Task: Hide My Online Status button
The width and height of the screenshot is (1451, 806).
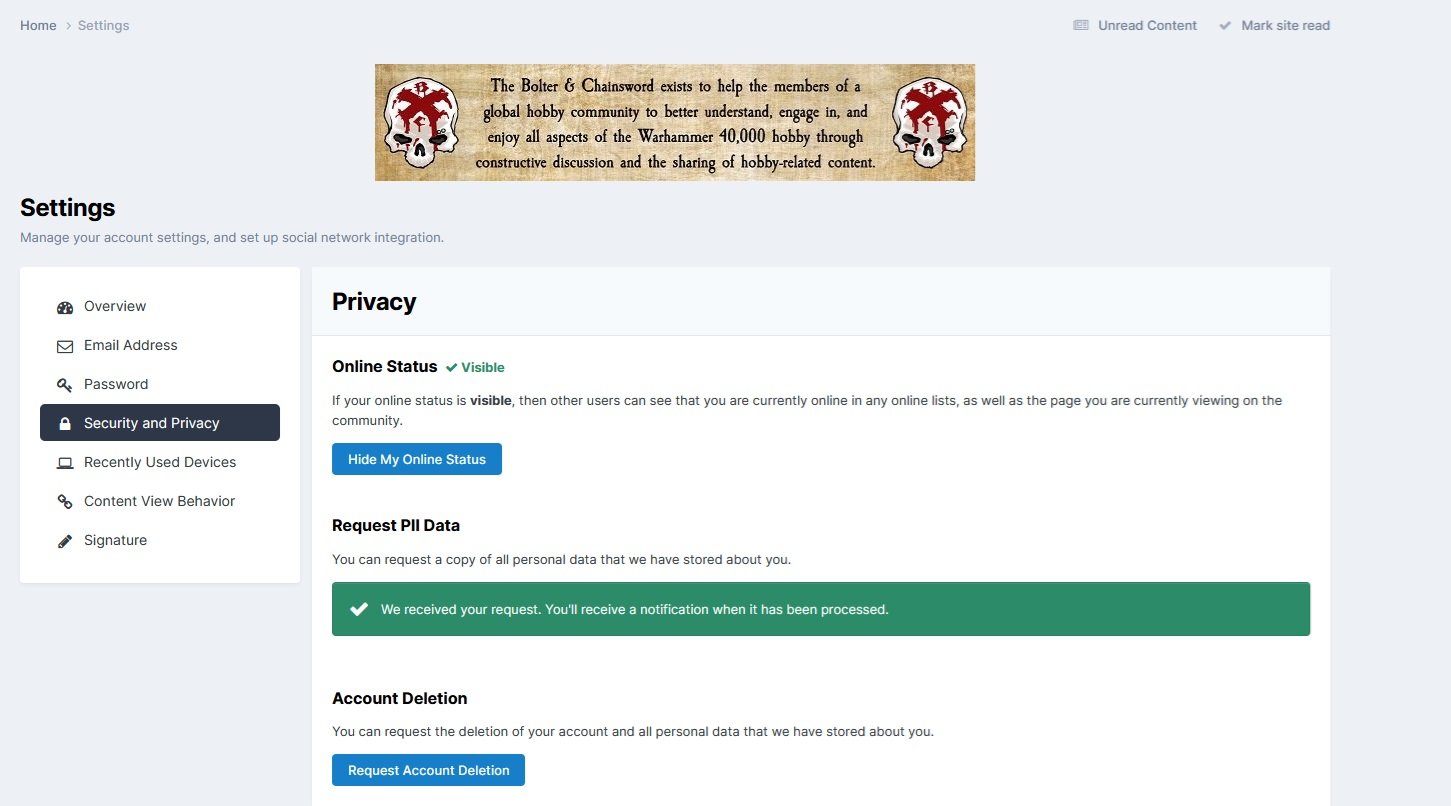Action: coord(417,460)
